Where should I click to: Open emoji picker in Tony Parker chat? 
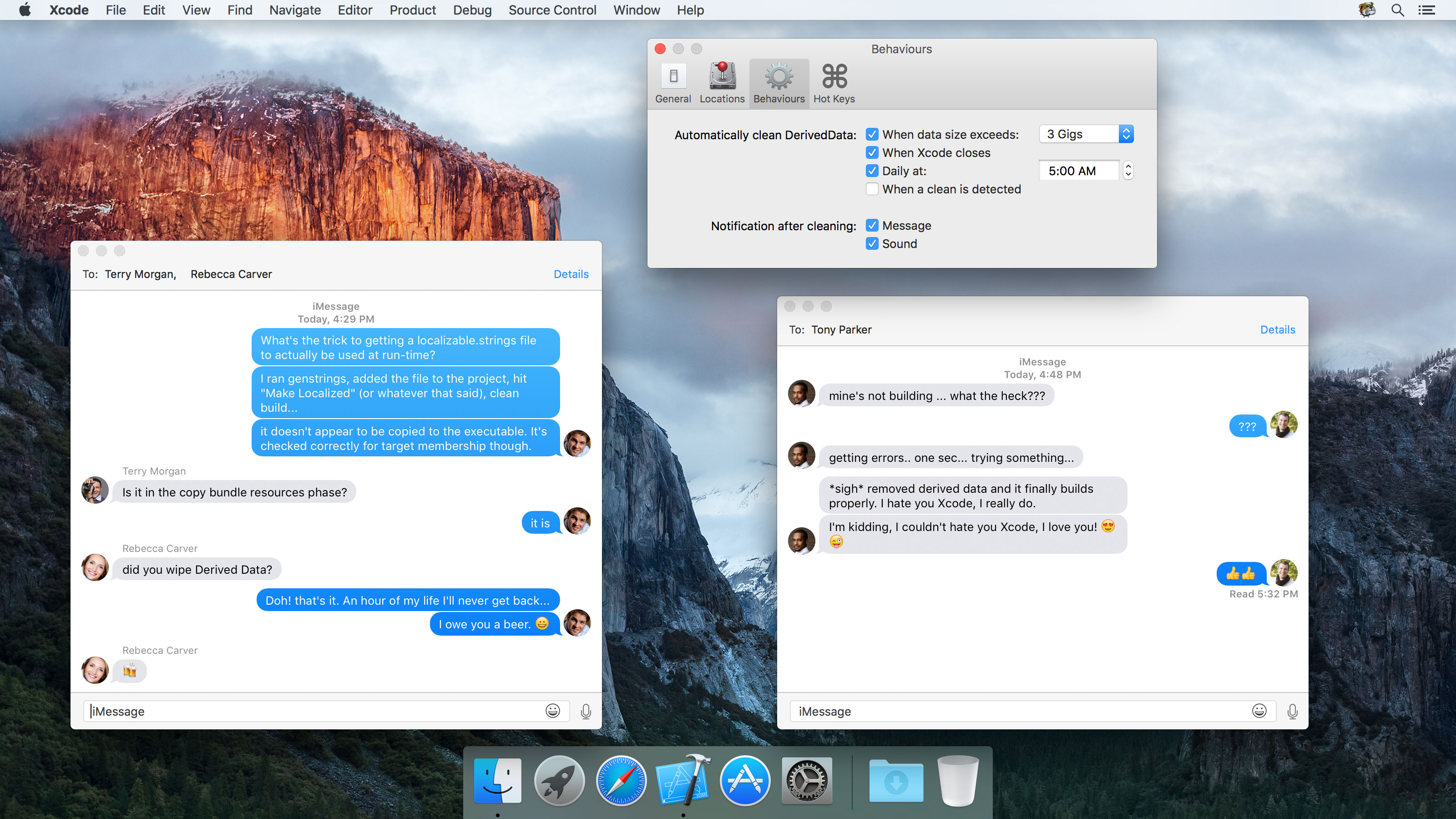pyautogui.click(x=1259, y=711)
